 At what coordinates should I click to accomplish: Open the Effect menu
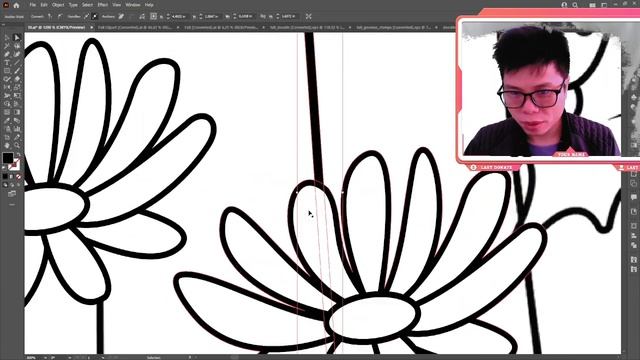point(102,5)
